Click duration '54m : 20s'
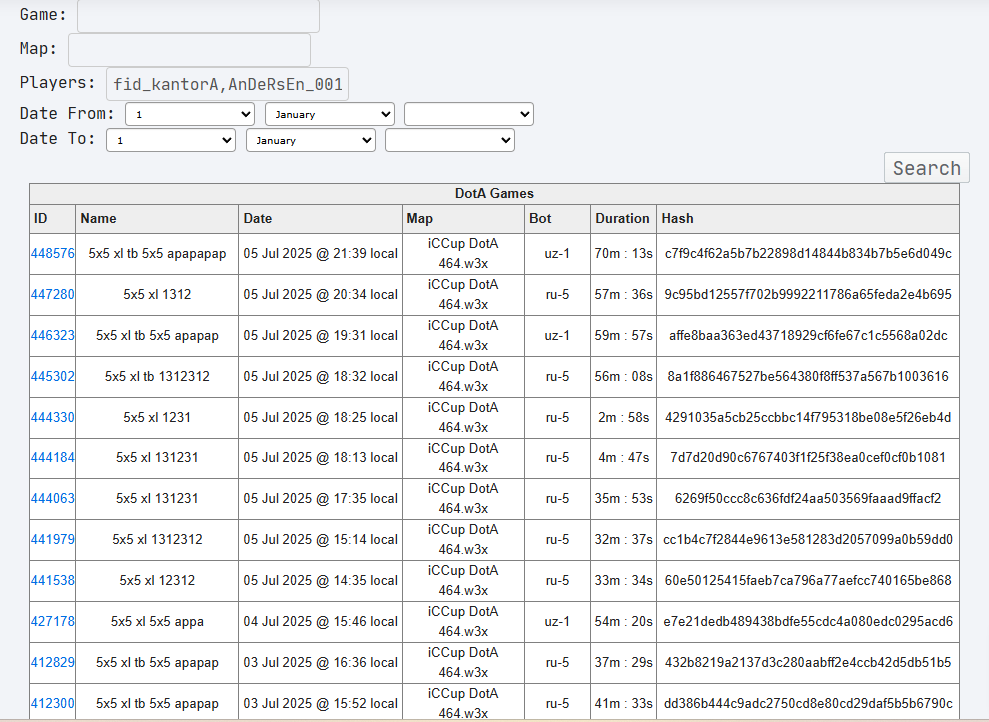This screenshot has height=722, width=989. 623,621
